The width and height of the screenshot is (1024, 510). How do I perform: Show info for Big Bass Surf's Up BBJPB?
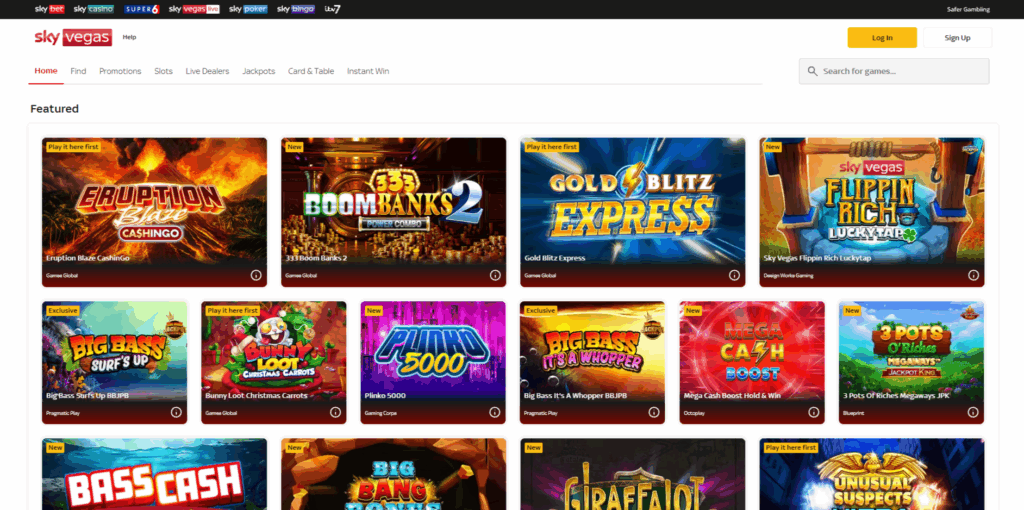coord(176,412)
